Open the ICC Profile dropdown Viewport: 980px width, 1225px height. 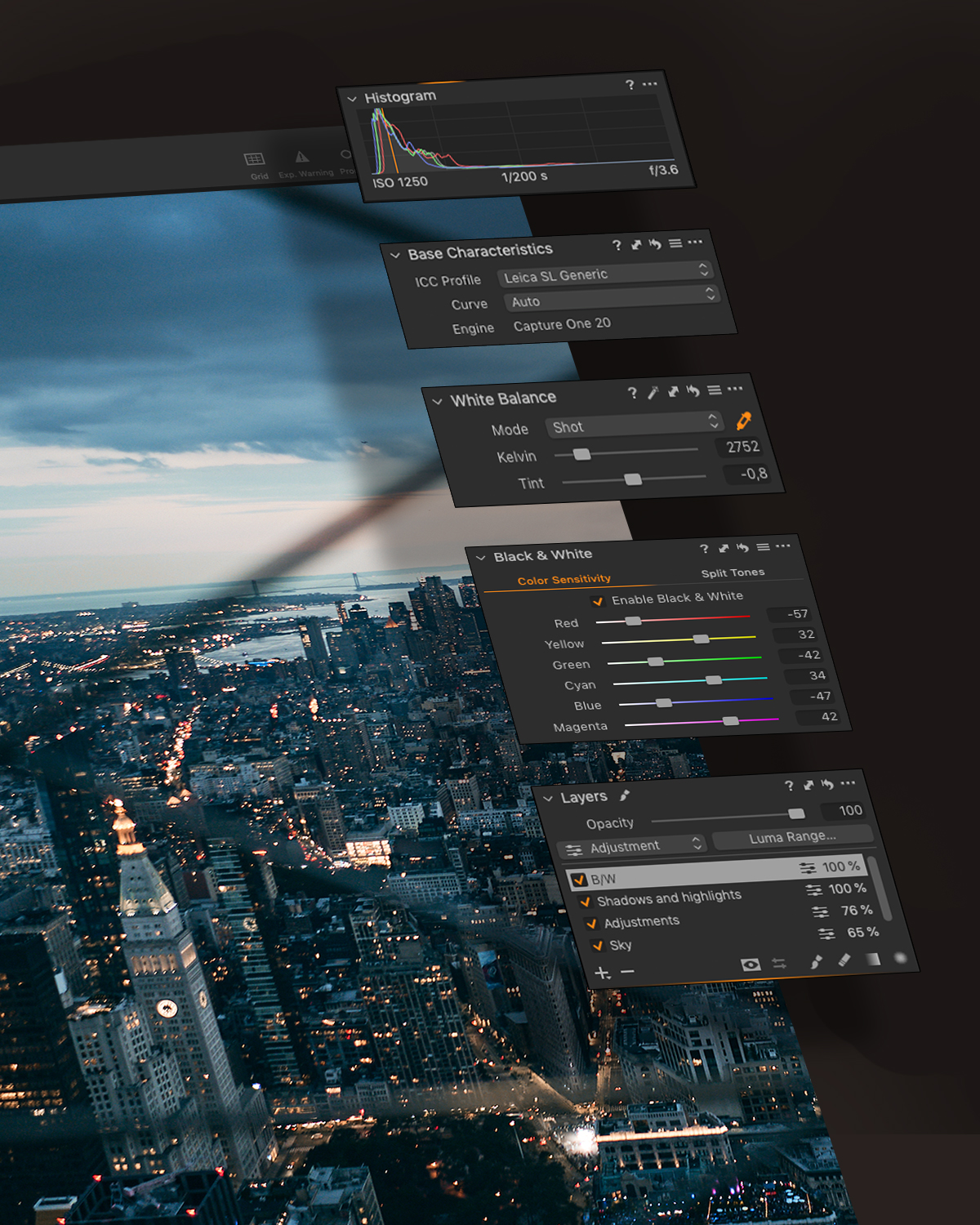[605, 274]
